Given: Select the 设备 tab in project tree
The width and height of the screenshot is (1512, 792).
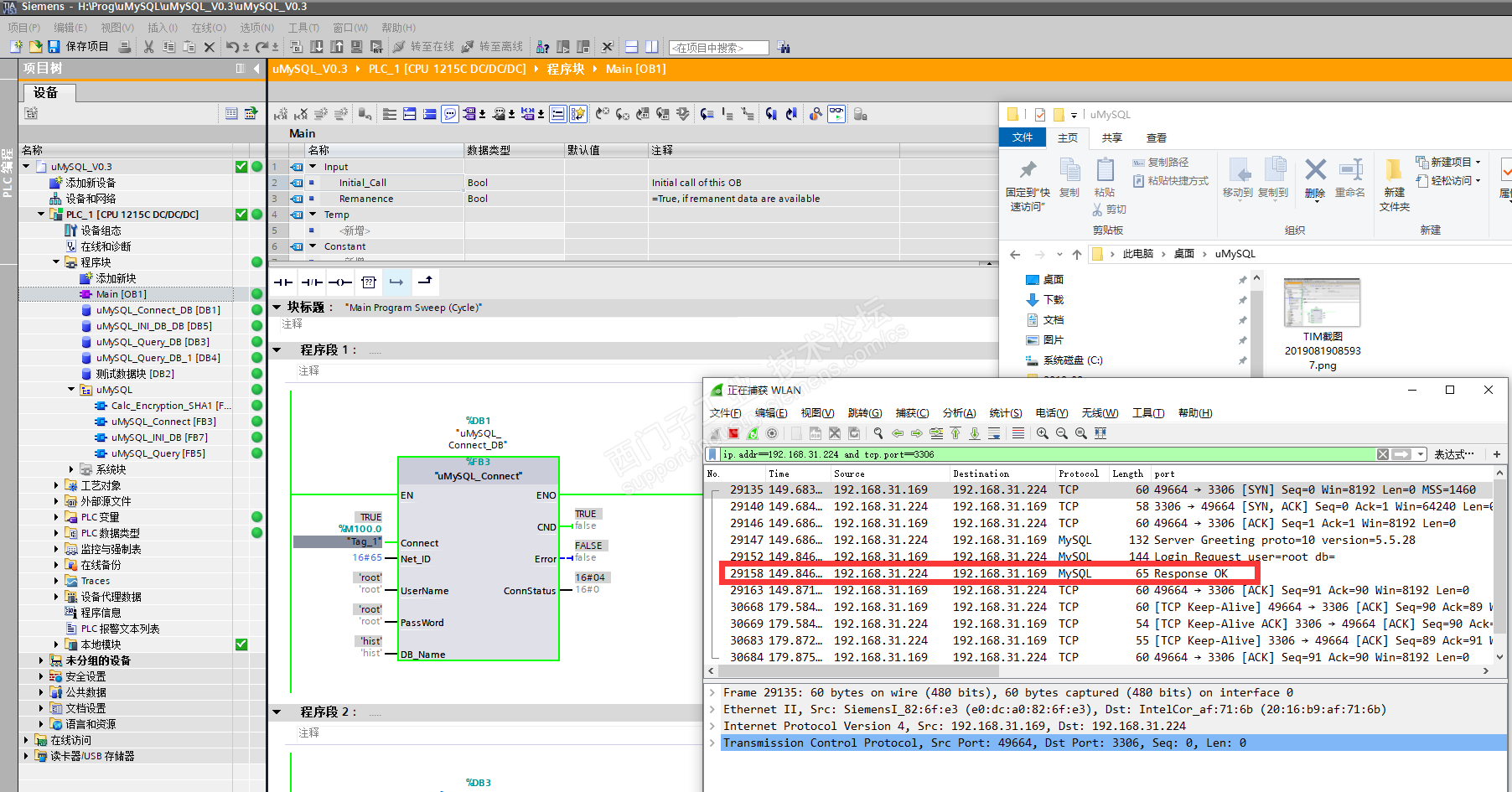Looking at the screenshot, I should click(49, 93).
